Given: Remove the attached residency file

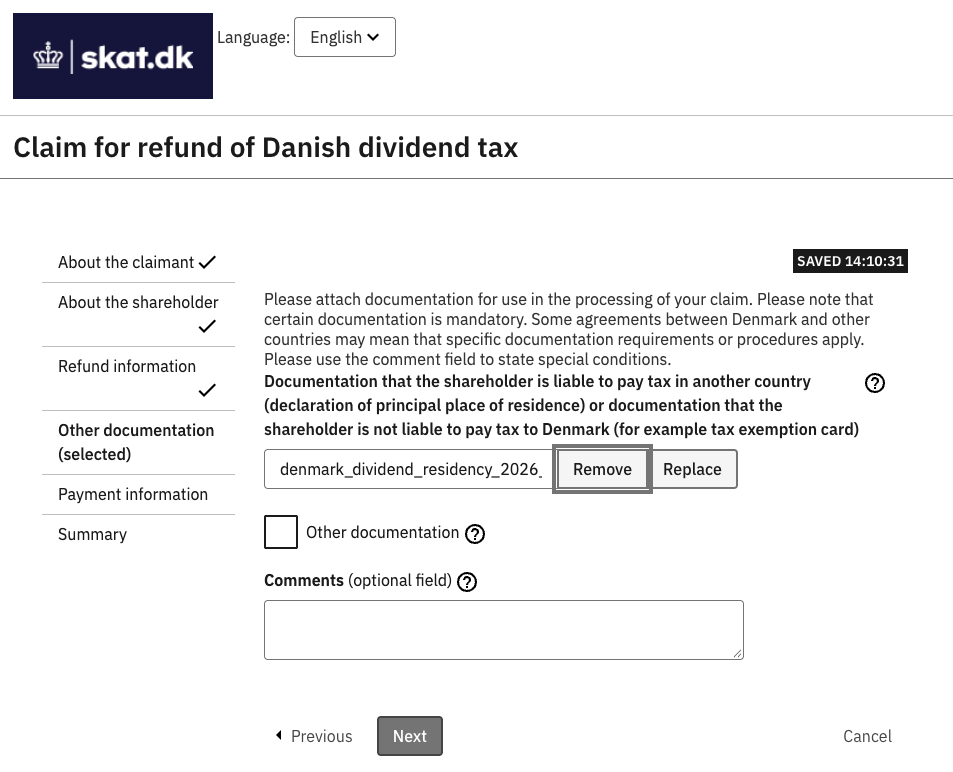Looking at the screenshot, I should click(x=602, y=469).
